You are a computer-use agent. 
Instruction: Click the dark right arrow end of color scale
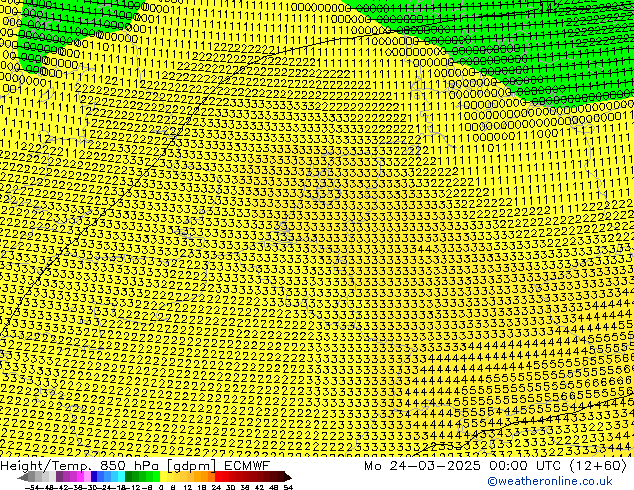tap(287, 478)
